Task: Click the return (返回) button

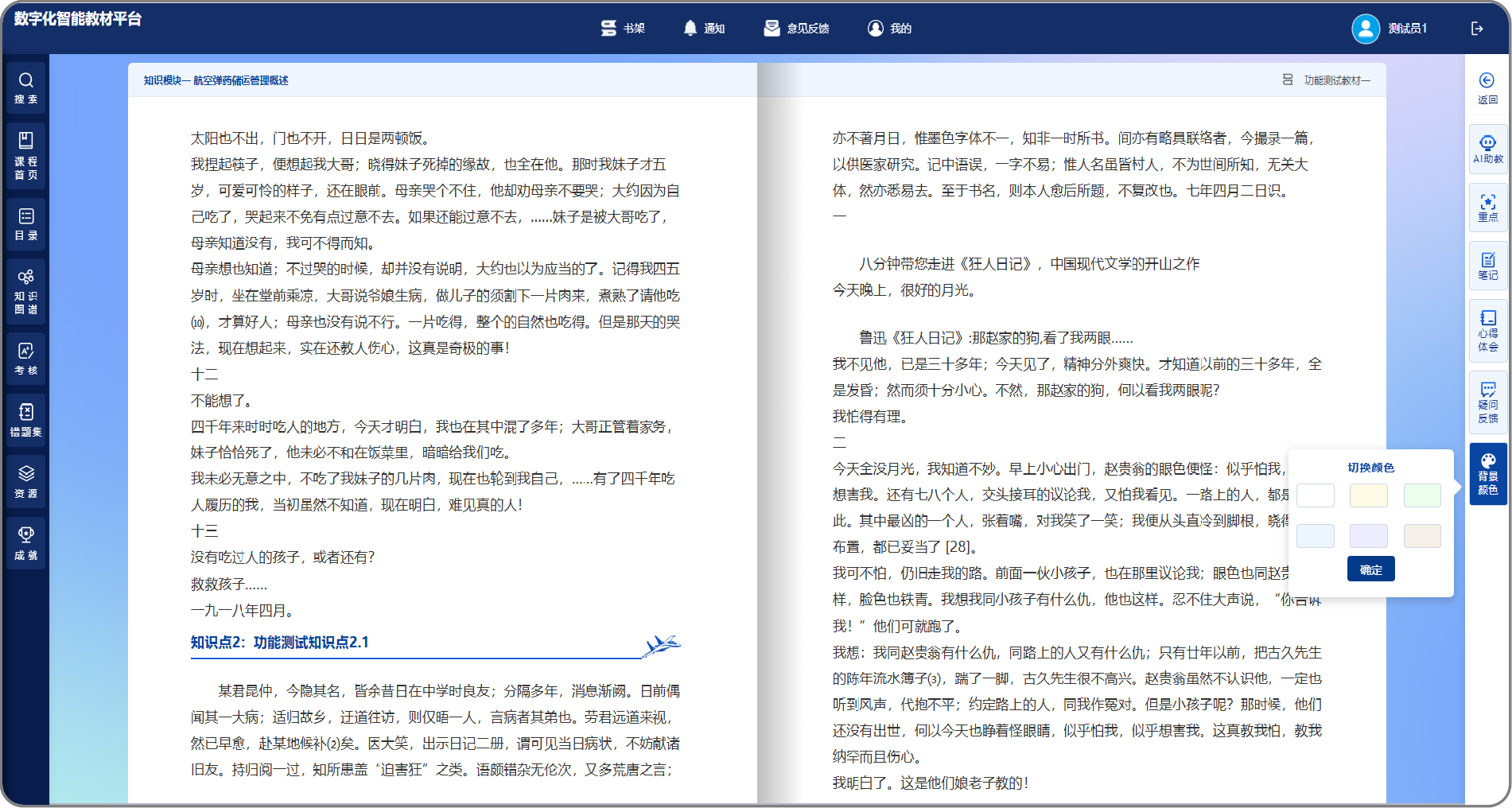Action: pos(1487,87)
